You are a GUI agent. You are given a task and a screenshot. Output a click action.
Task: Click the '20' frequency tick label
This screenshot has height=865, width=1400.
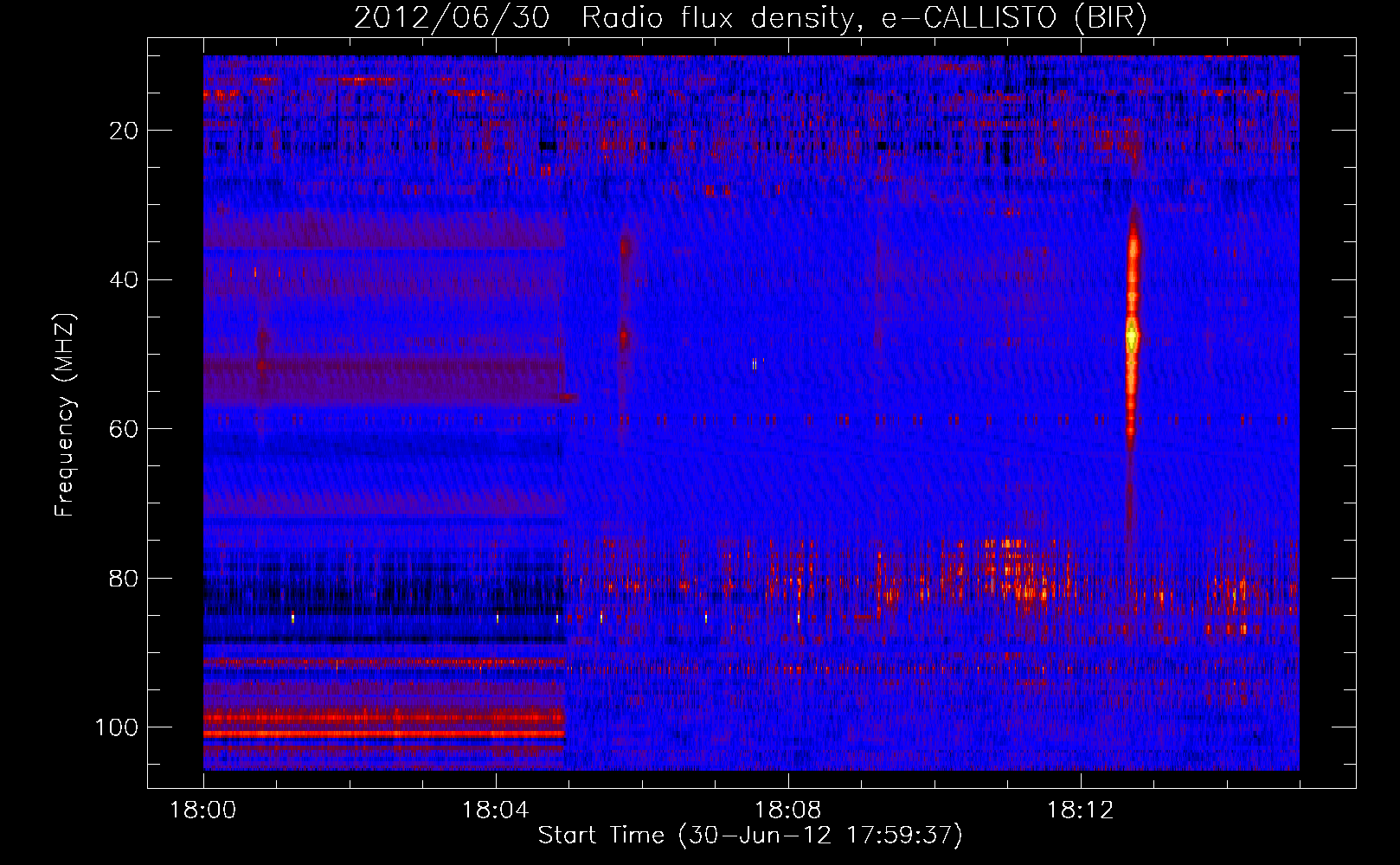click(x=125, y=131)
